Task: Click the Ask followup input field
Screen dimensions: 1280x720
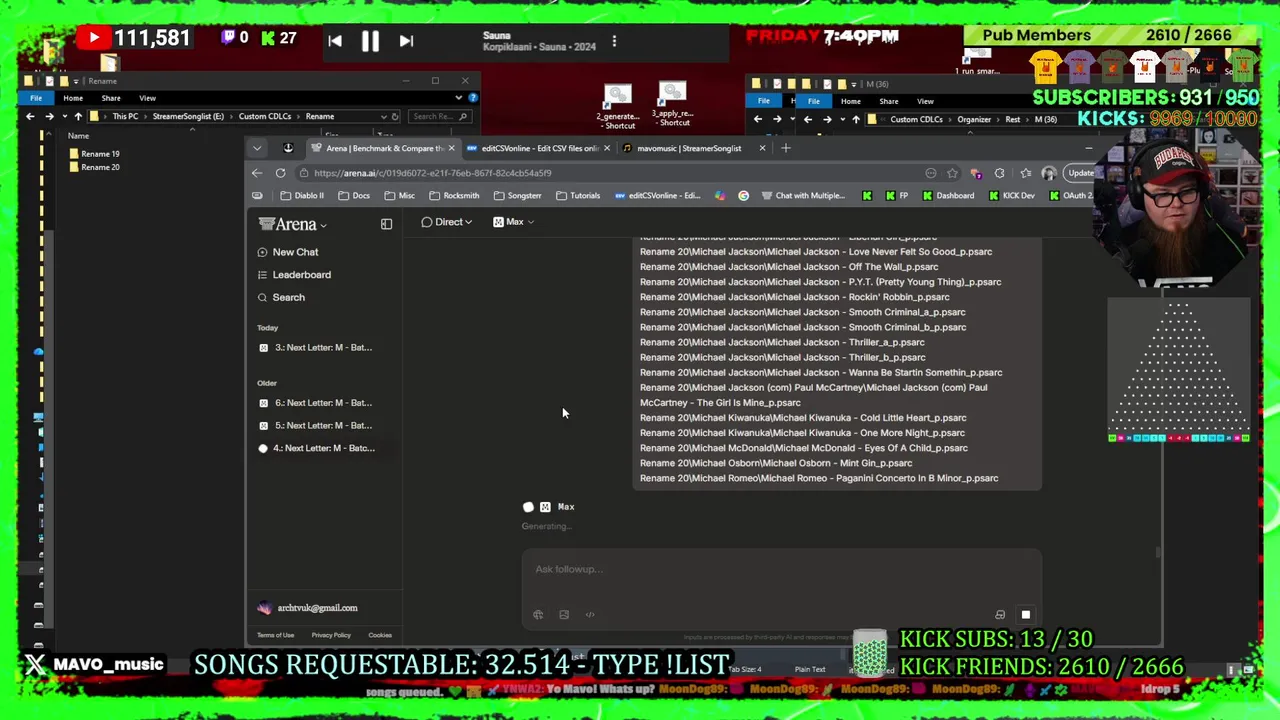Action: pyautogui.click(x=781, y=569)
